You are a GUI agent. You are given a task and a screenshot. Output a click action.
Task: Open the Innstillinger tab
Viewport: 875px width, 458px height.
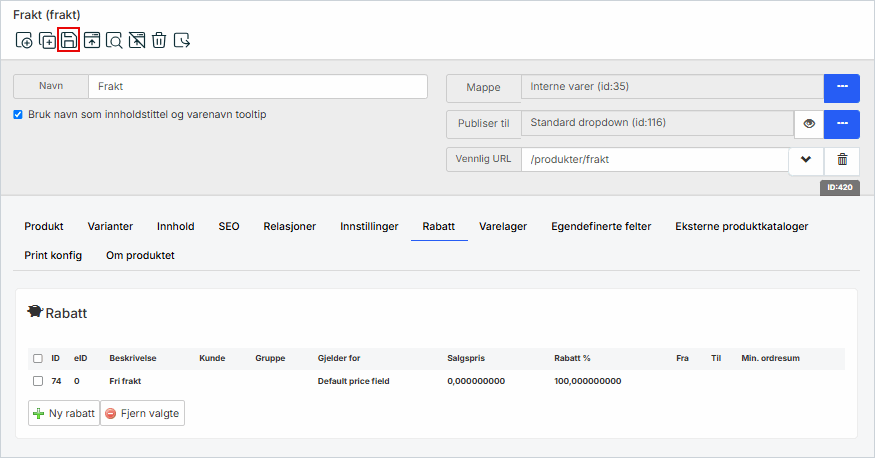(x=369, y=226)
